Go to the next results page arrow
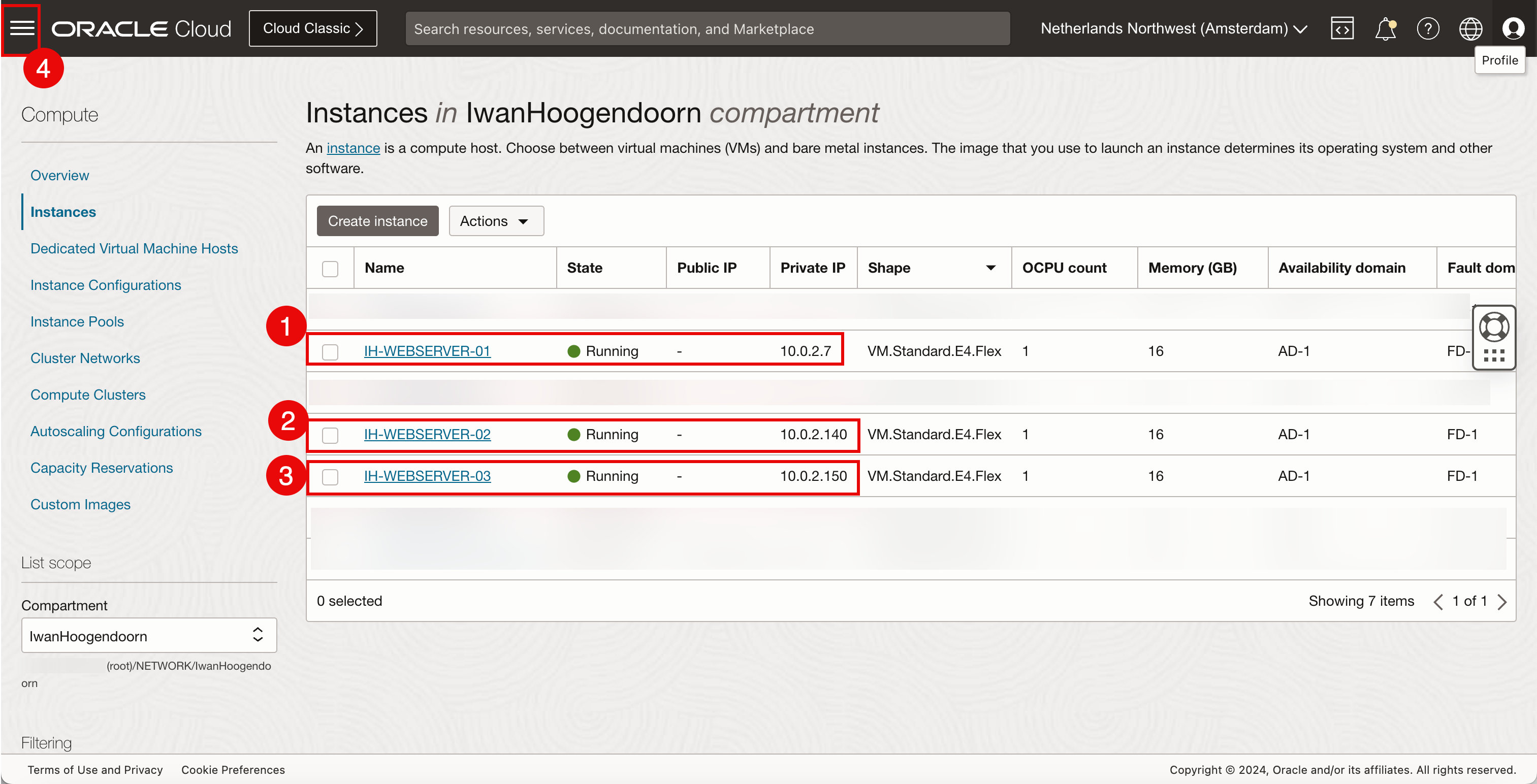The height and width of the screenshot is (784, 1537). click(1503, 601)
